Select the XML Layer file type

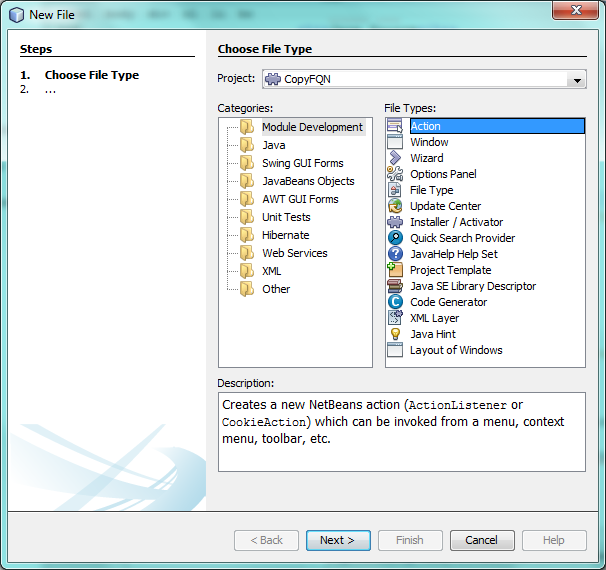(434, 318)
